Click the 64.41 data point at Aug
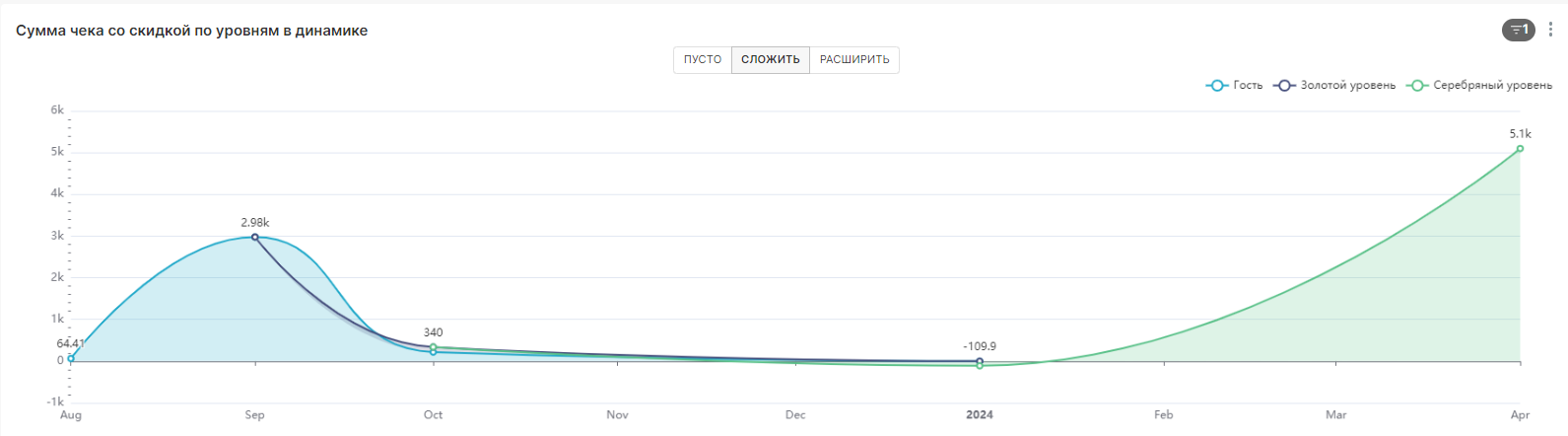Viewport: 1568px width, 436px height. [x=71, y=358]
